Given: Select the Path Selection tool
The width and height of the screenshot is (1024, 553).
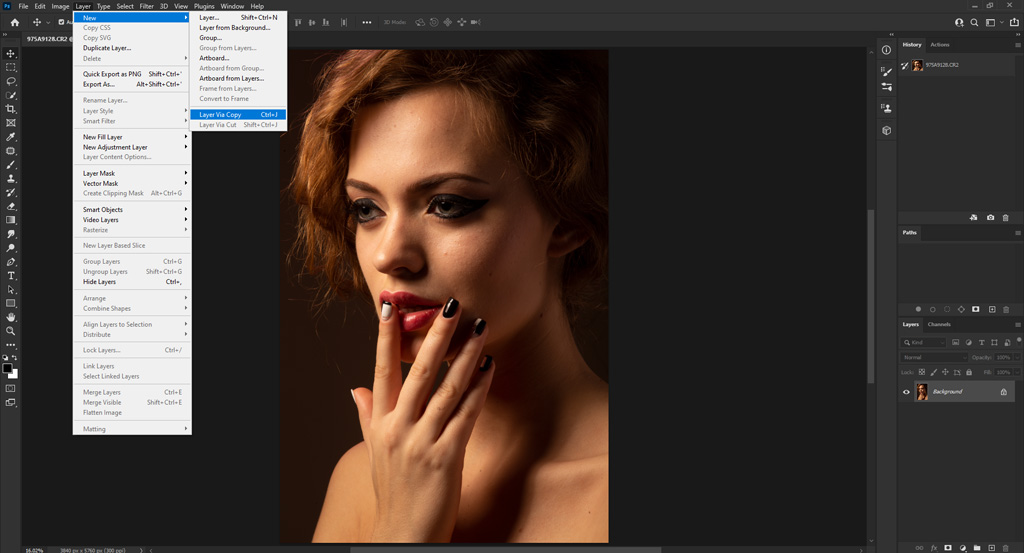Looking at the screenshot, I should pos(10,289).
